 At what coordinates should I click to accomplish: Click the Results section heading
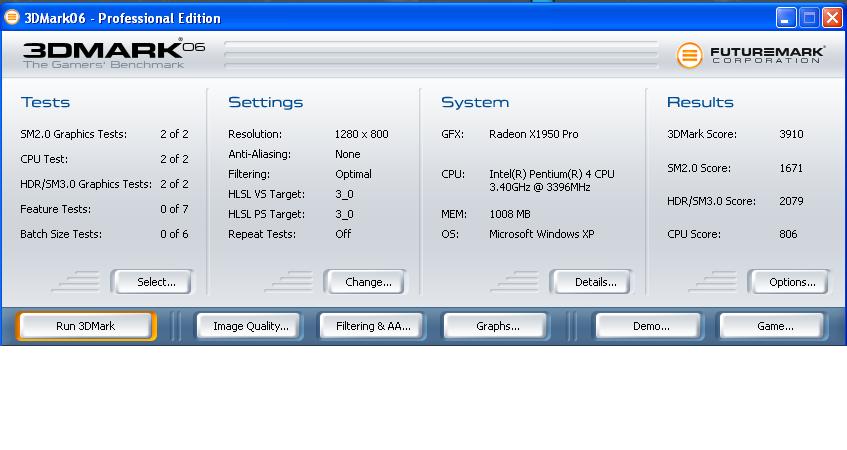point(700,102)
